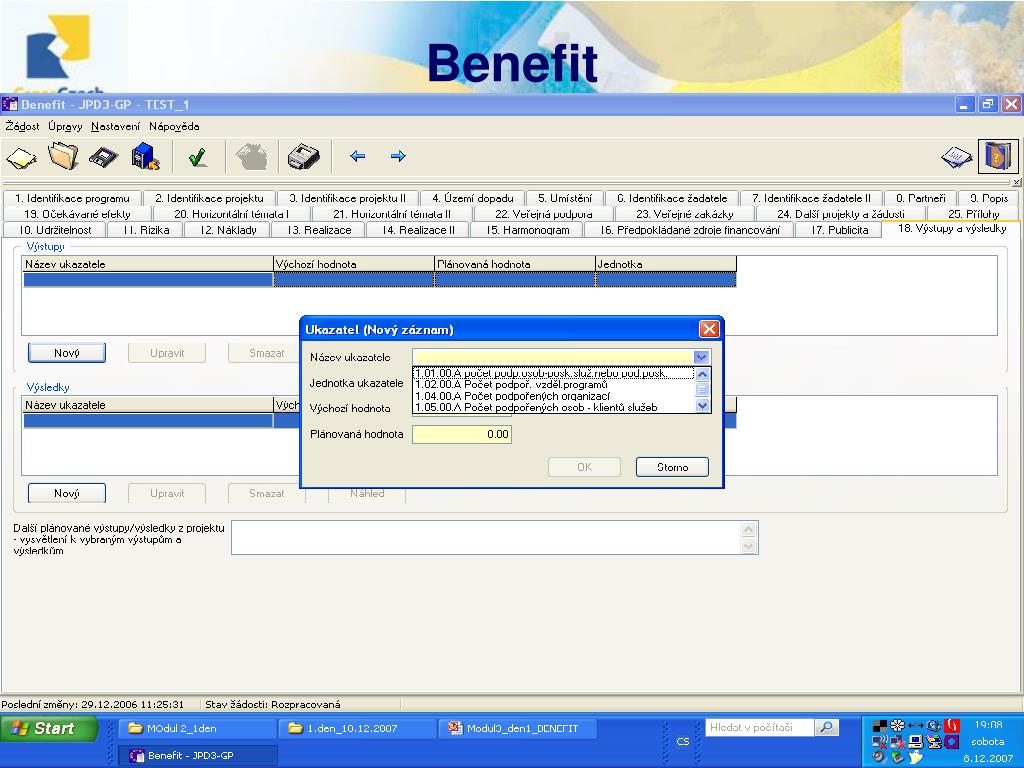Viewport: 1024px width, 768px height.
Task: Click the green safely remove hardware tray icon
Action: point(897,758)
